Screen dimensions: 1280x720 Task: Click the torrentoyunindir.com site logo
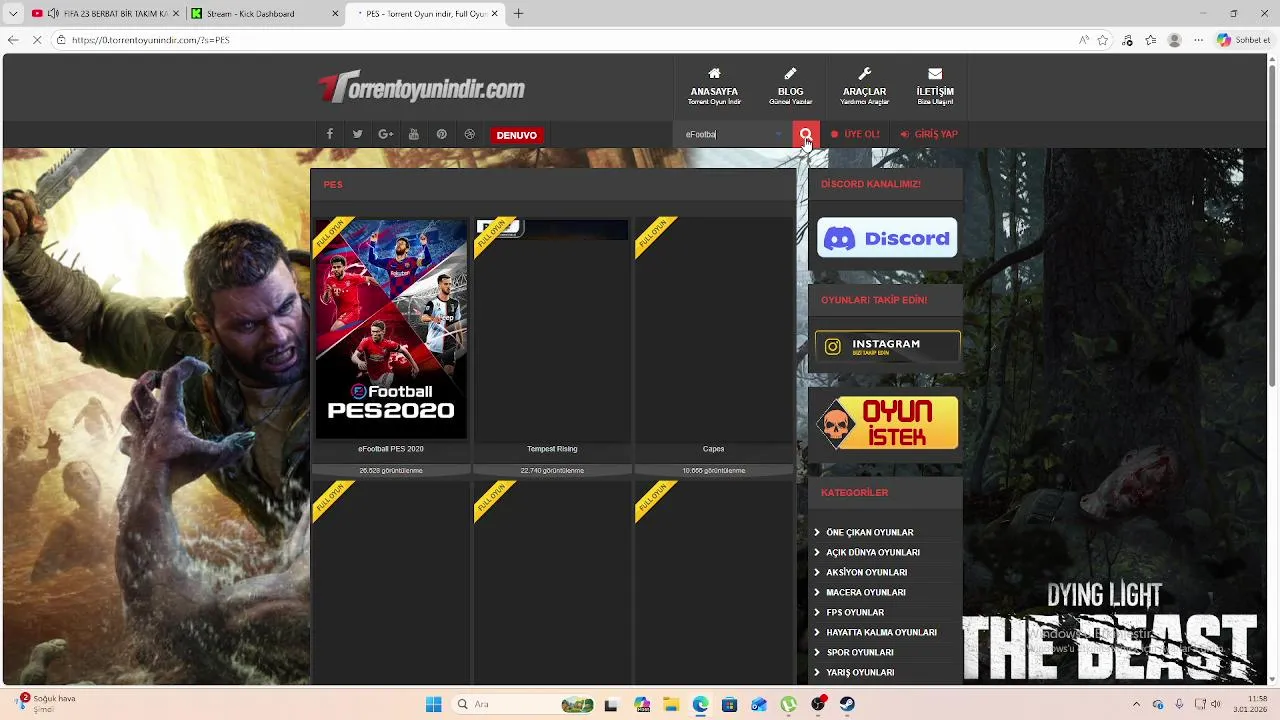(421, 88)
